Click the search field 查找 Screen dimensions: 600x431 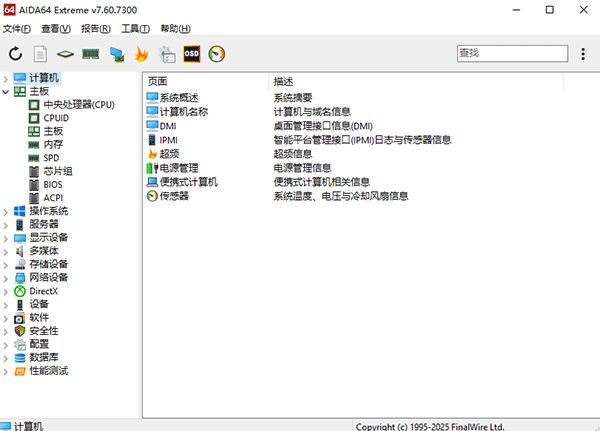[512, 53]
